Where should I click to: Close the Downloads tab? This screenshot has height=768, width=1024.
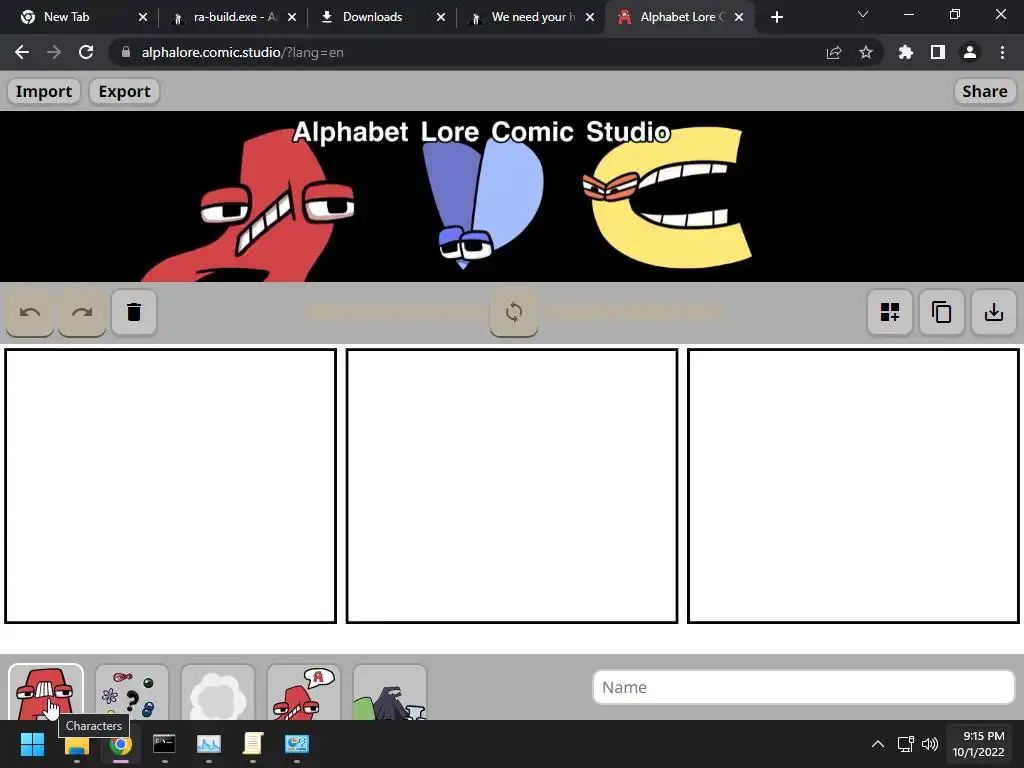coord(441,17)
